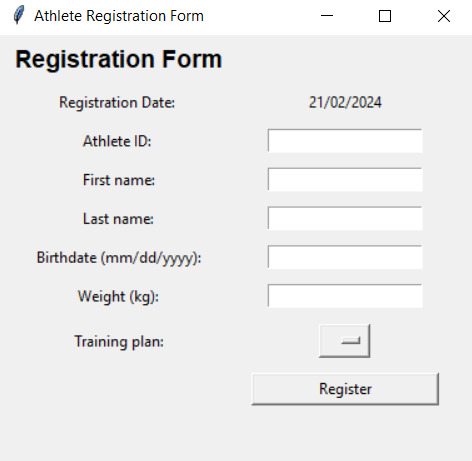Click the window title text
472x461 pixels.
[119, 16]
